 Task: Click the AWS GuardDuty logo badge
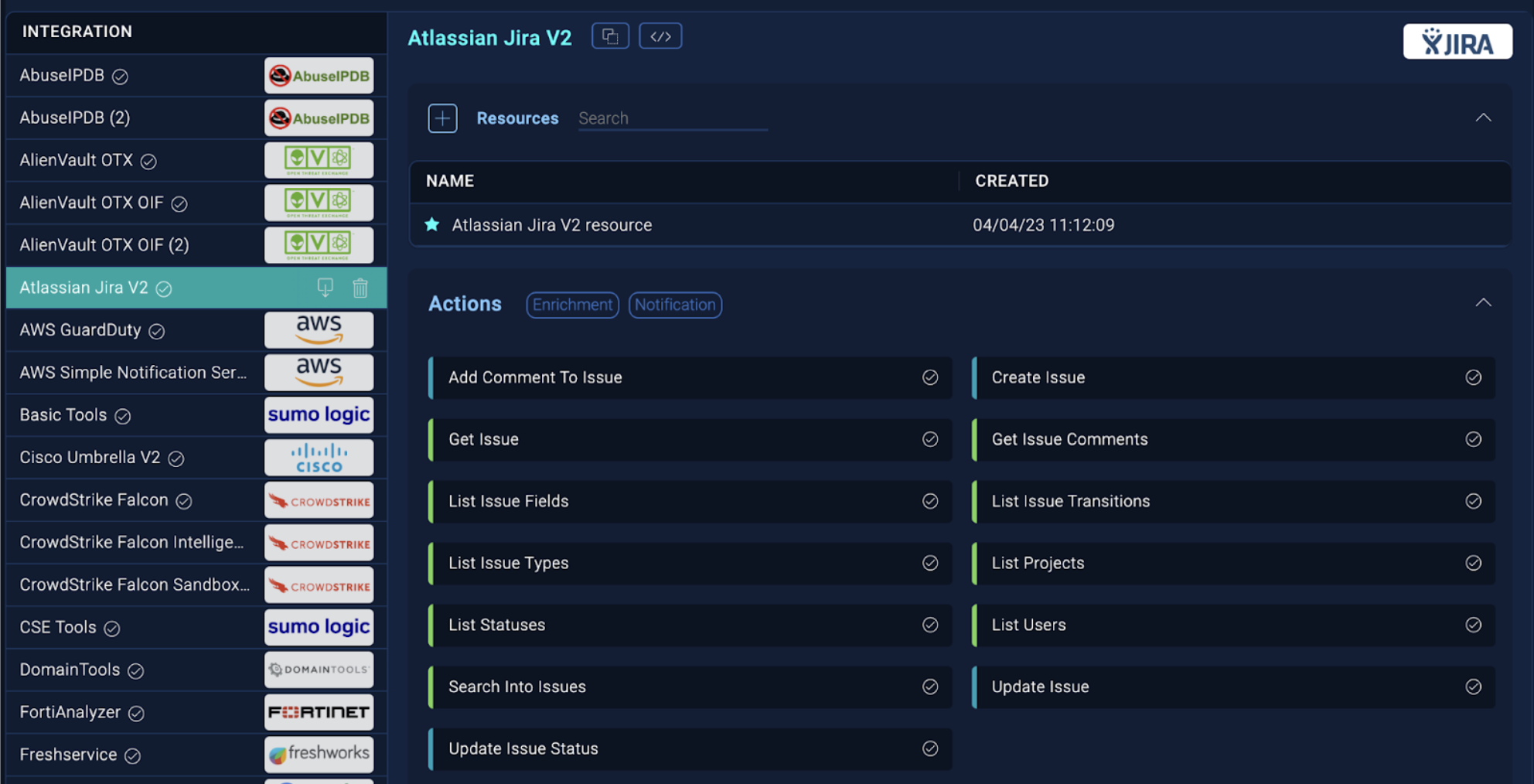(x=319, y=329)
